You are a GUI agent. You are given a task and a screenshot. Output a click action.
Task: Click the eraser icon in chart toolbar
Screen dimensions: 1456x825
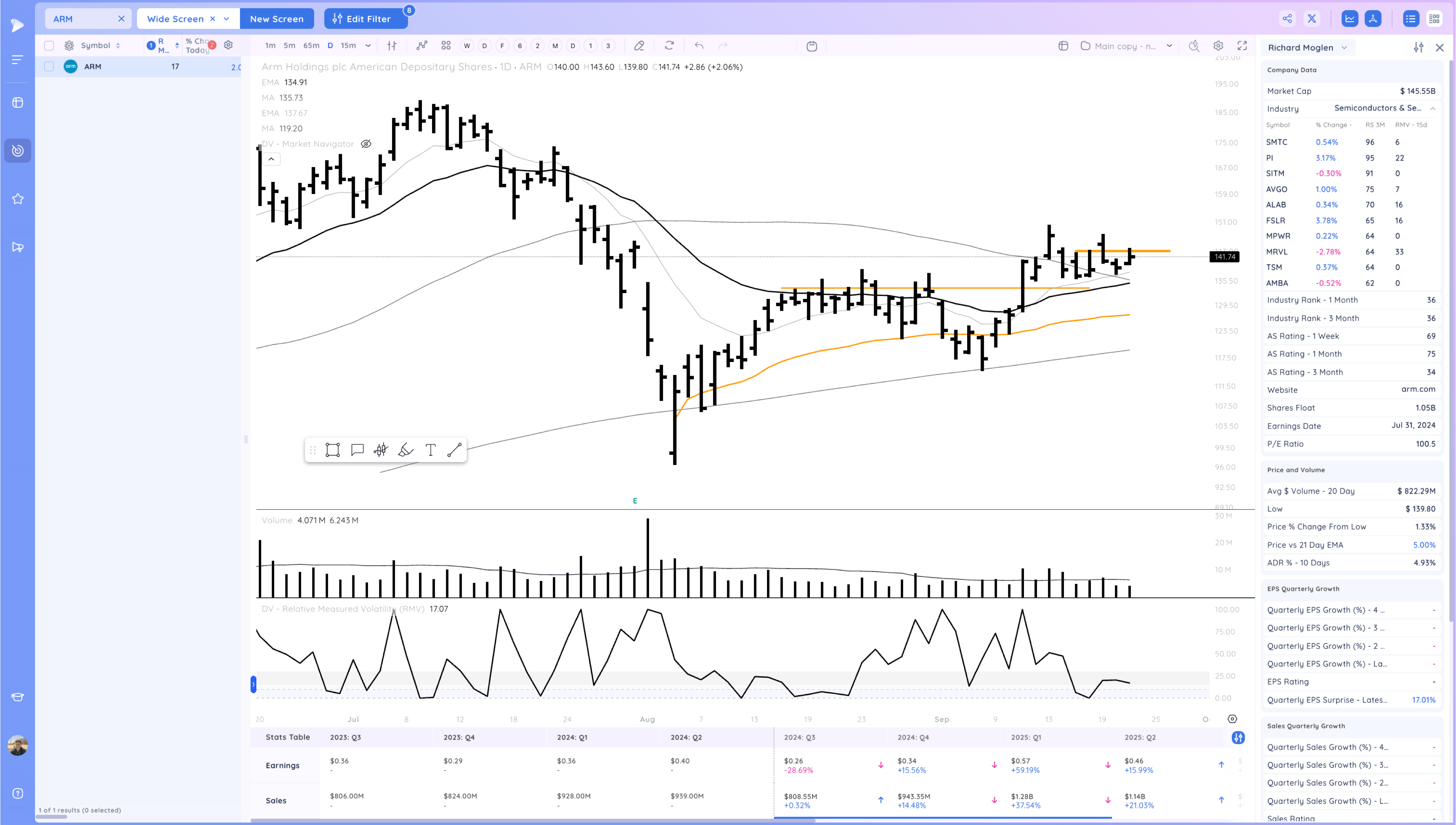tap(639, 46)
